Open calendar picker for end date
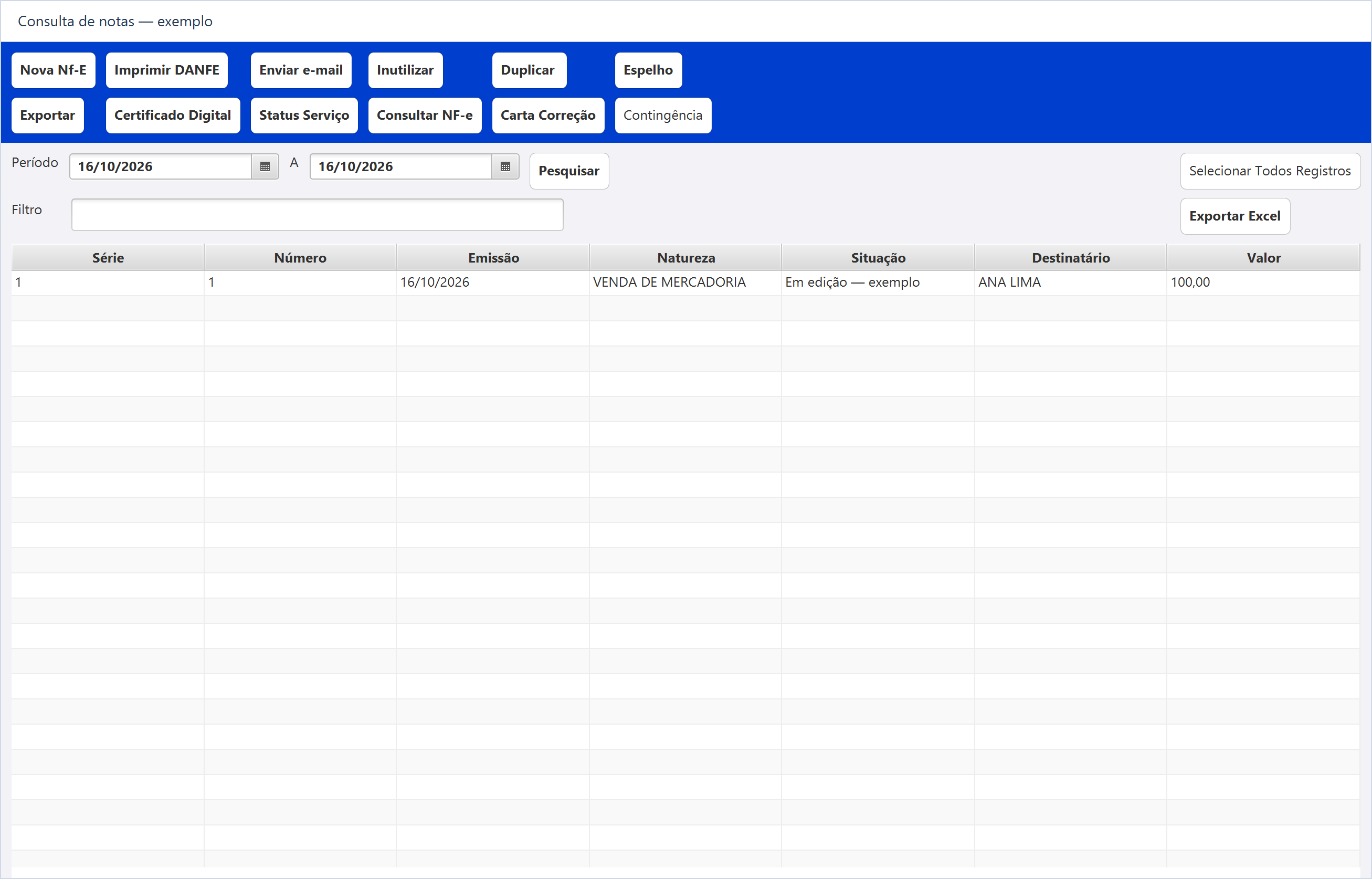This screenshot has height=879, width=1372. (505, 166)
